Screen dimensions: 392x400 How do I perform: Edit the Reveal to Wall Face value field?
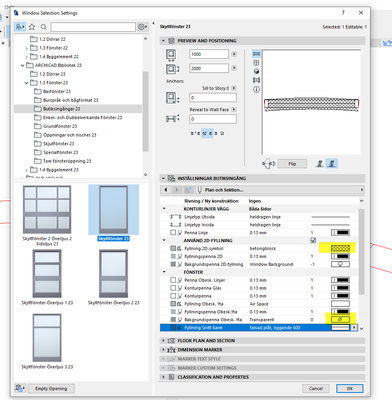point(213,119)
